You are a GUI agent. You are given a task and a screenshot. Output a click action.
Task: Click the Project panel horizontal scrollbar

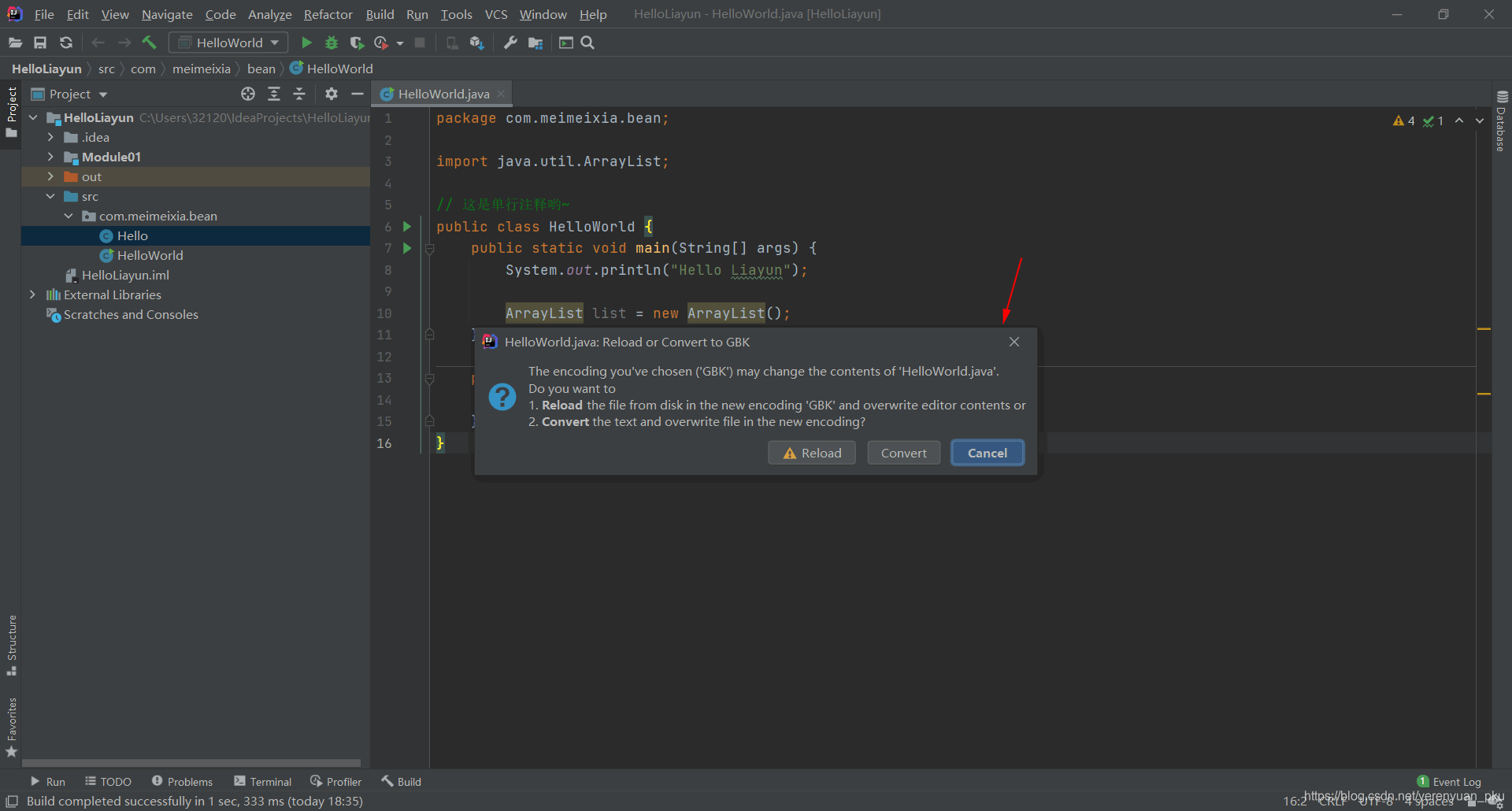(x=191, y=763)
